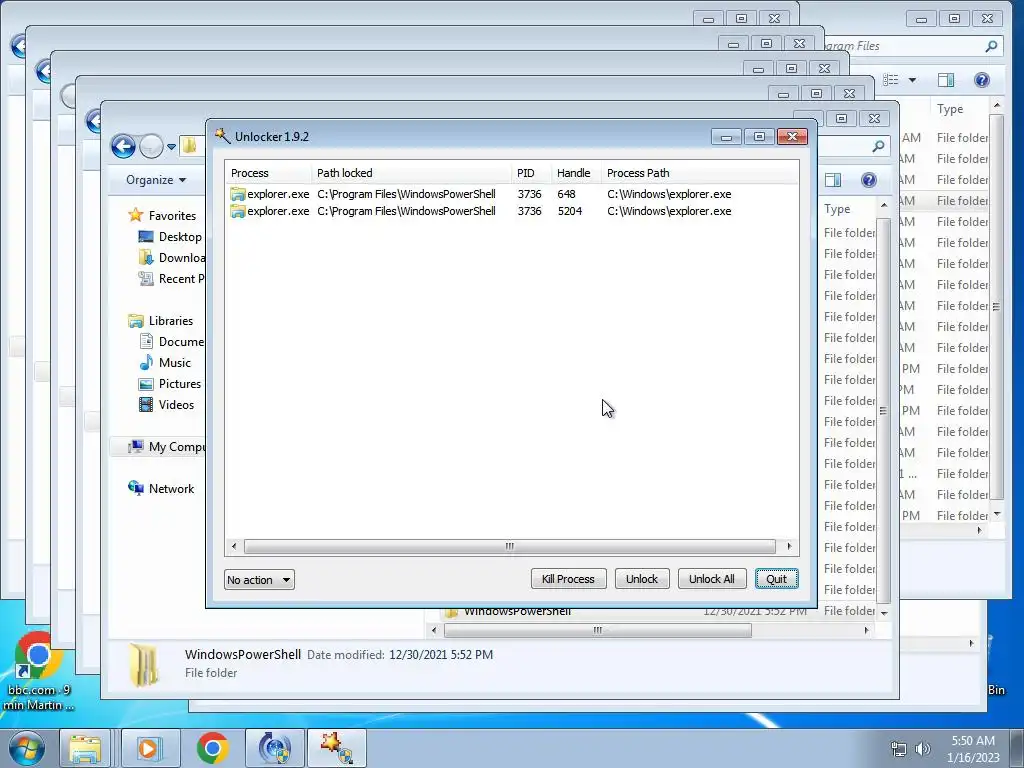Click search icon in Program Files window
The width and height of the screenshot is (1024, 768).
[991, 46]
